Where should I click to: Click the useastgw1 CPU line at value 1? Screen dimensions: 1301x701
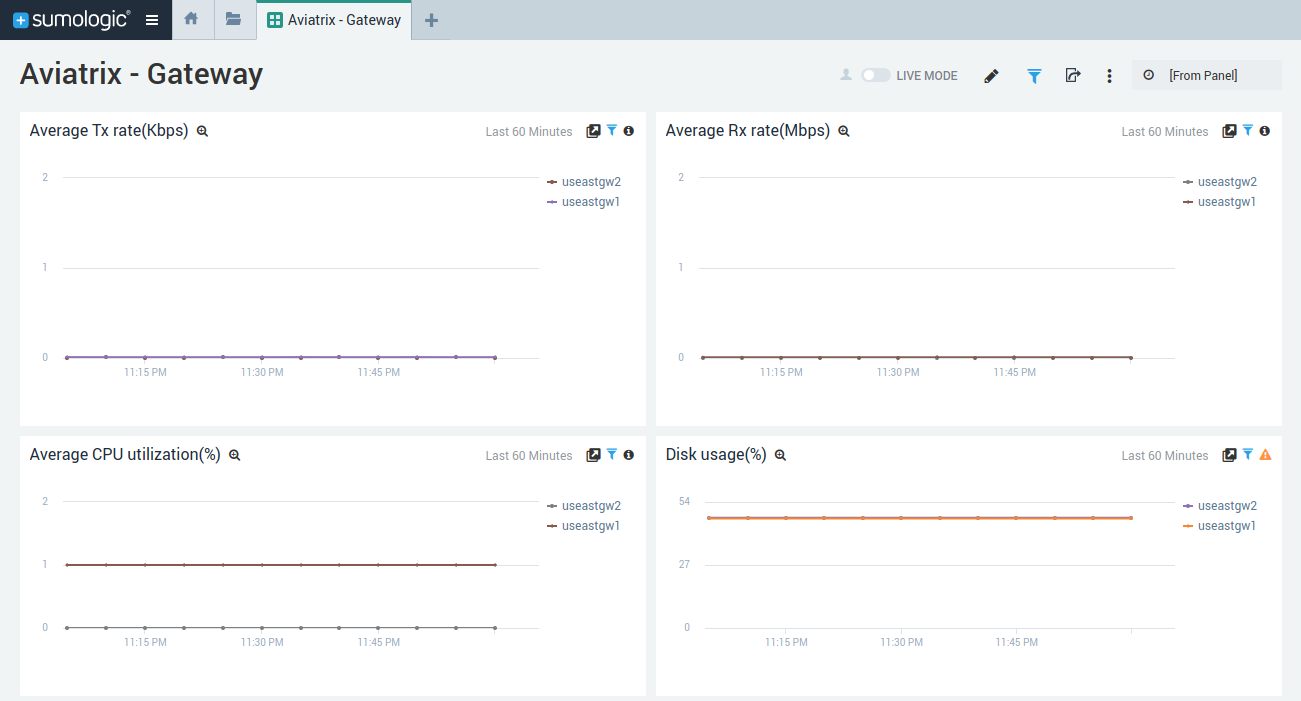pos(281,565)
